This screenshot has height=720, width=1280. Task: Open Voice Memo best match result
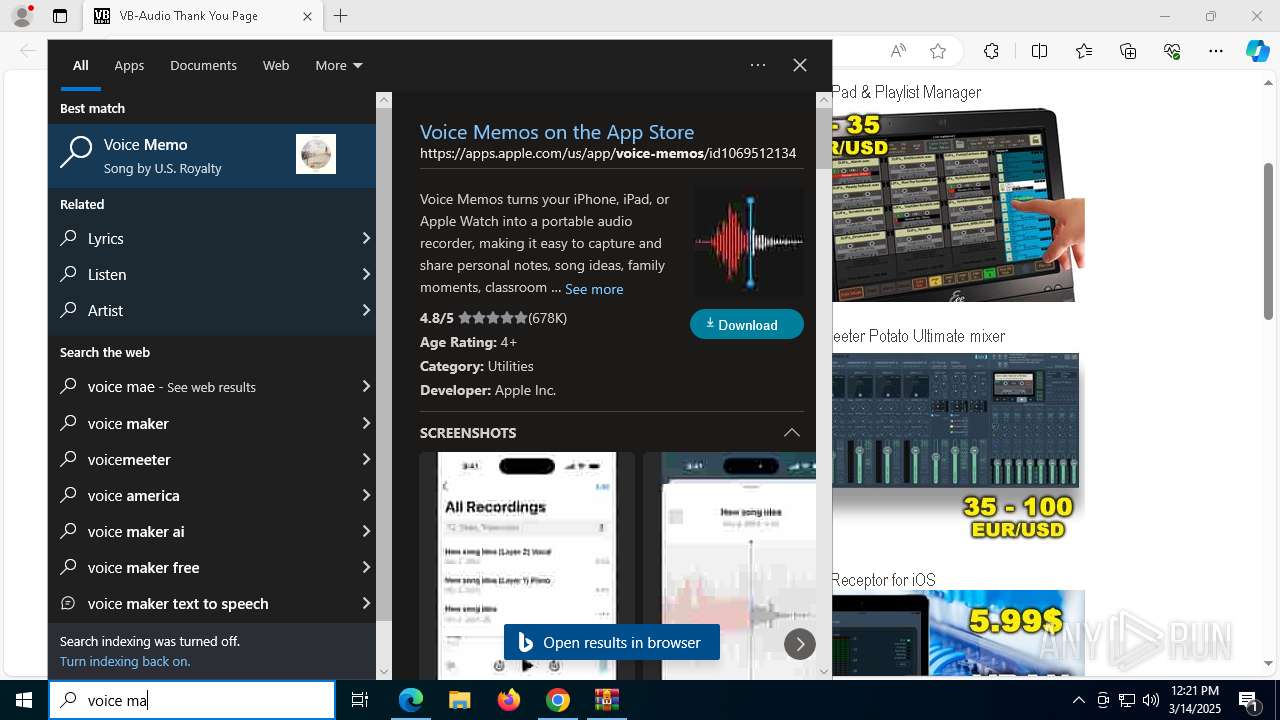pyautogui.click(x=212, y=156)
